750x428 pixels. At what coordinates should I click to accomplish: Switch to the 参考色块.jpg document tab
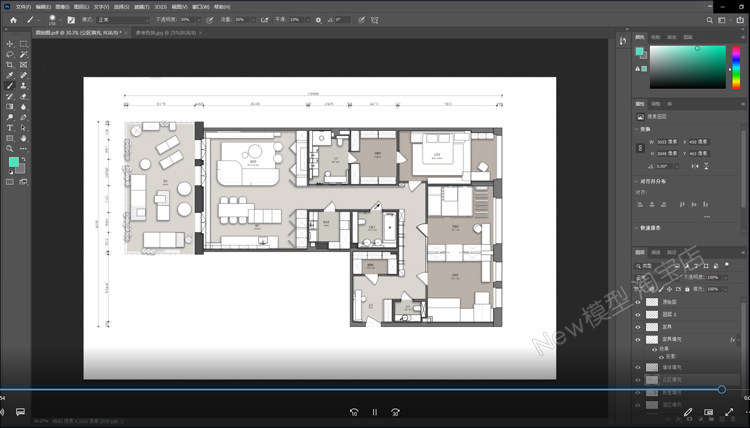pos(158,33)
